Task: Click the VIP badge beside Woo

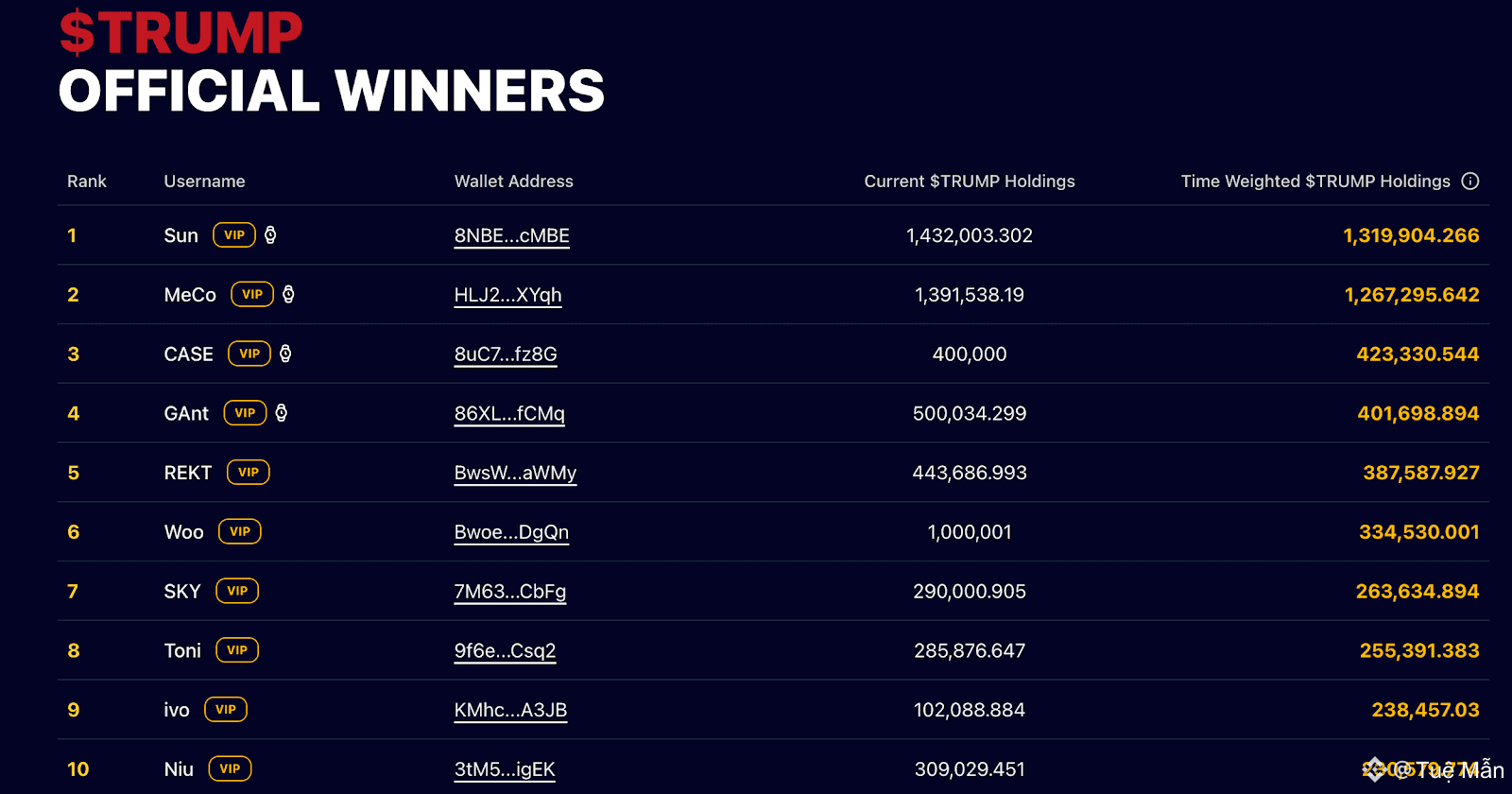Action: pos(240,531)
